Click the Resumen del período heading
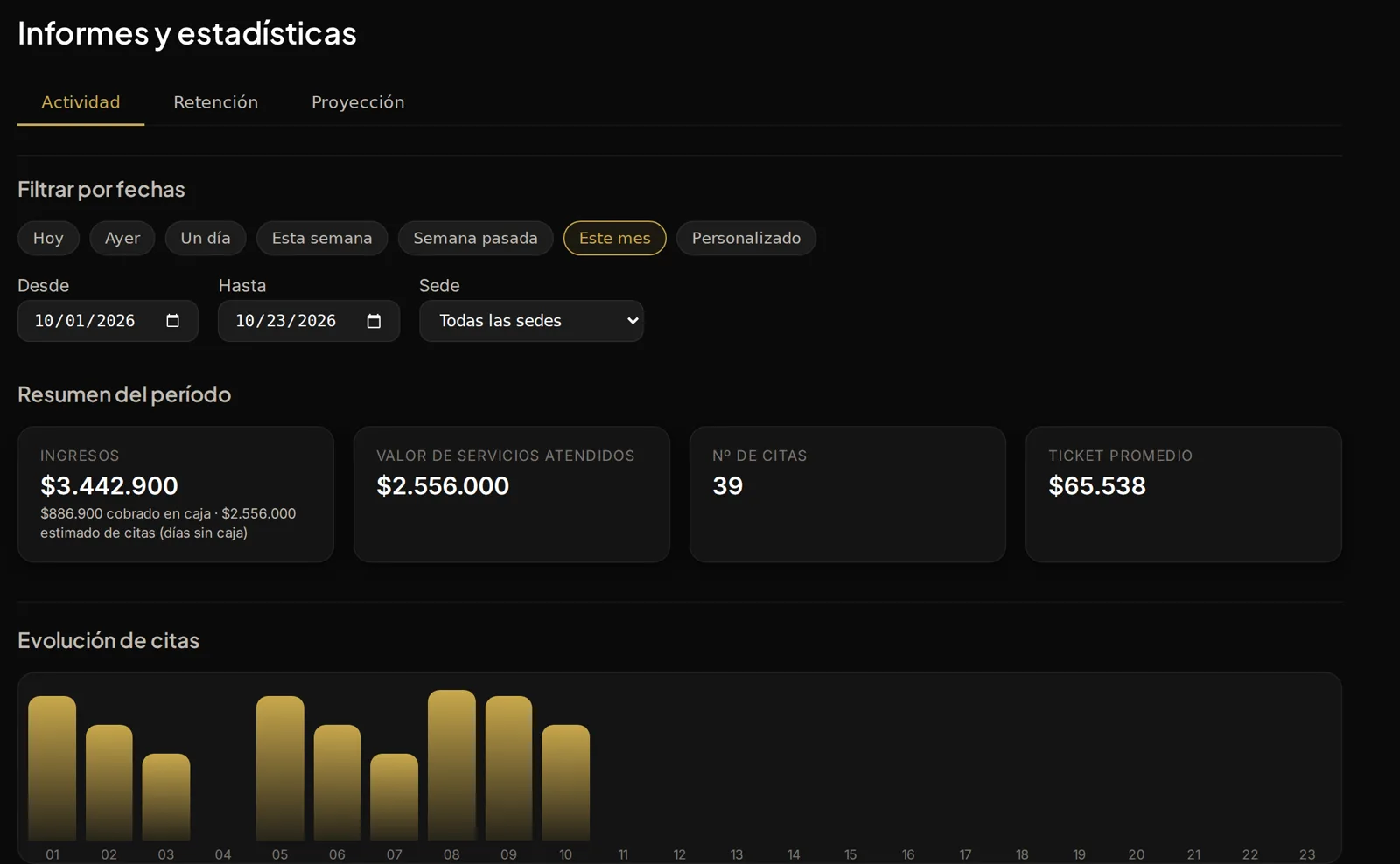The width and height of the screenshot is (1400, 864). click(x=124, y=394)
